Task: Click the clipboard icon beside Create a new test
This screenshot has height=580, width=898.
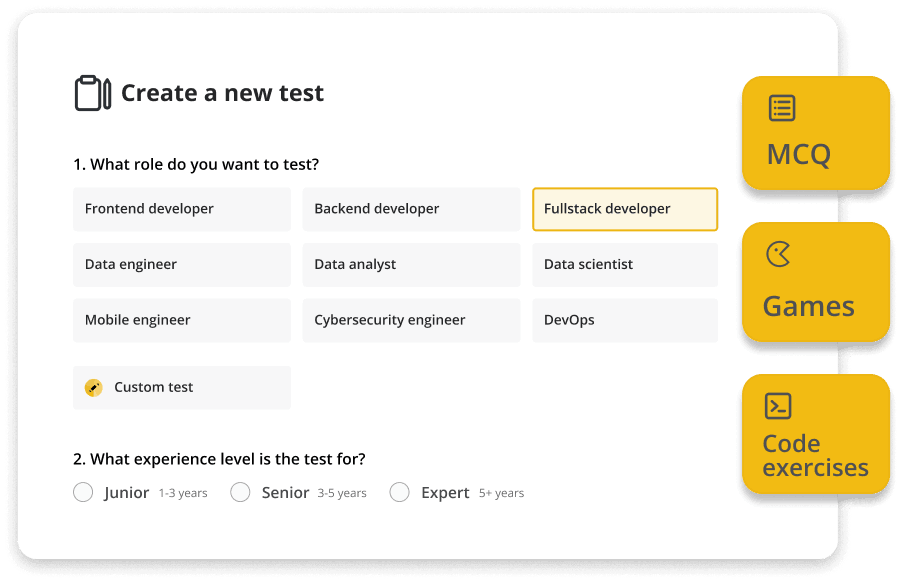Action: 92,93
